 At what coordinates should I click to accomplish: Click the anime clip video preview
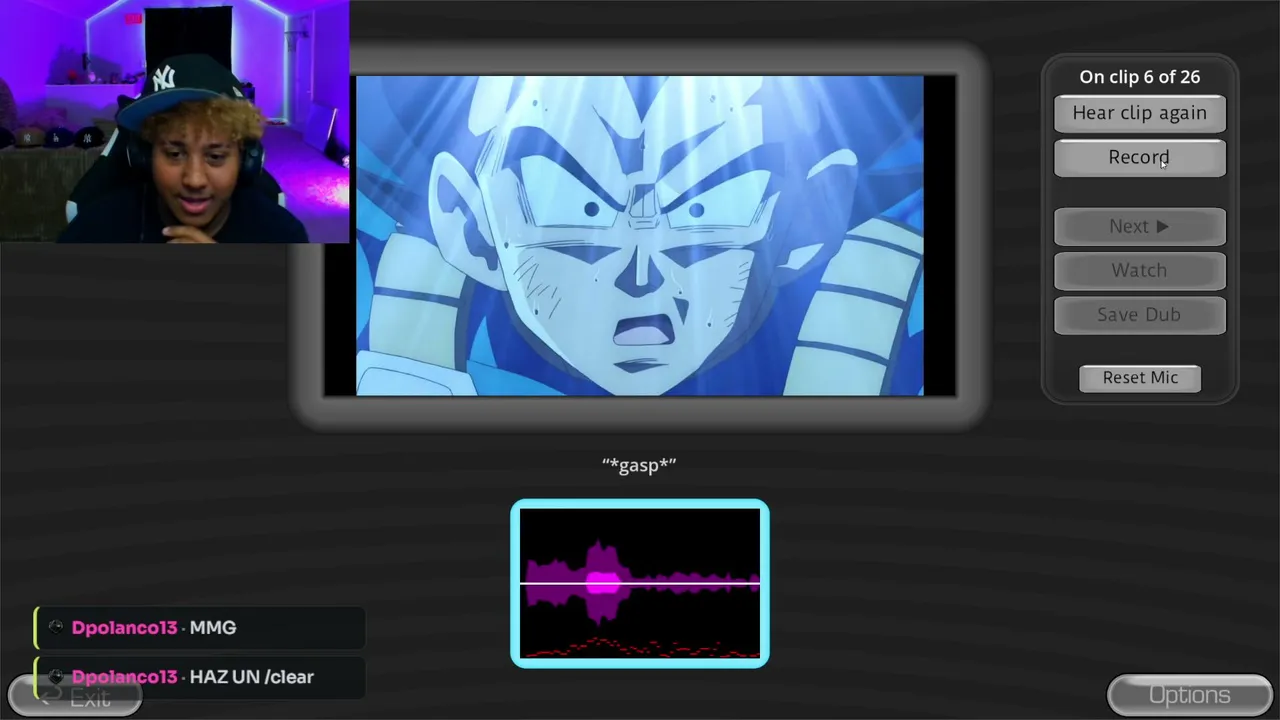pos(640,236)
